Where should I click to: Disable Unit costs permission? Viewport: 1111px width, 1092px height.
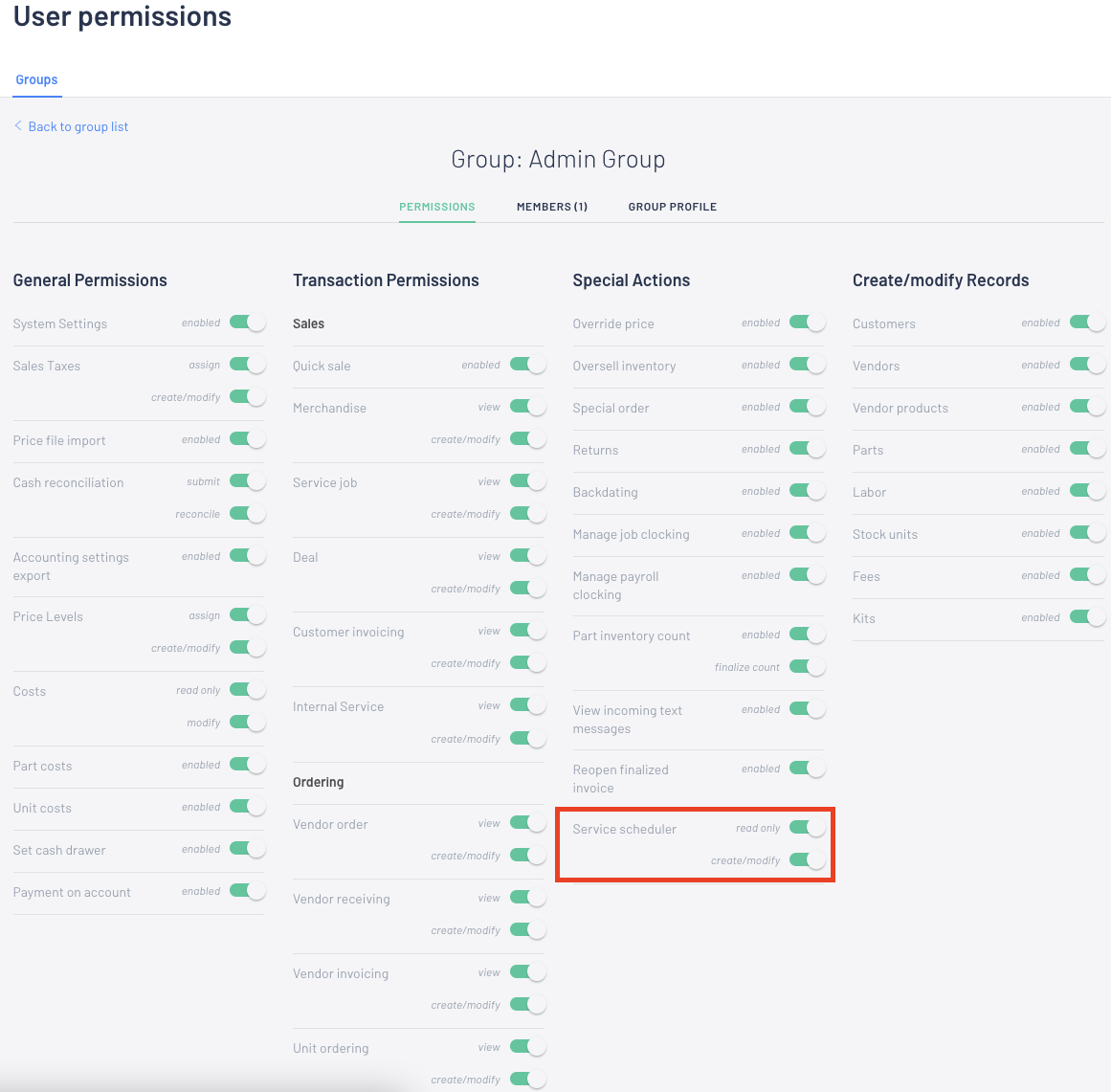click(247, 807)
